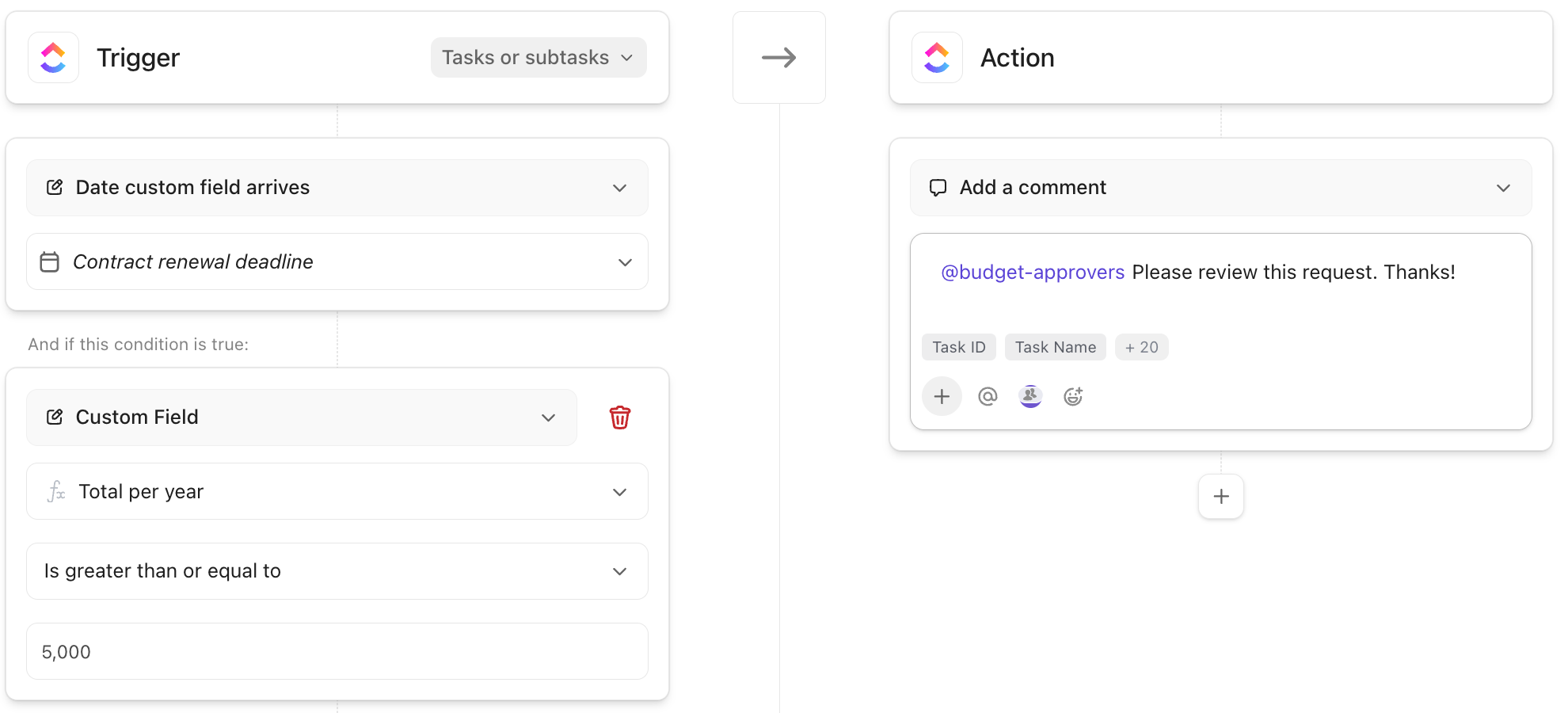The image size is (1568, 713).
Task: Click the plus icon inside the comment toolbar
Action: 942,395
